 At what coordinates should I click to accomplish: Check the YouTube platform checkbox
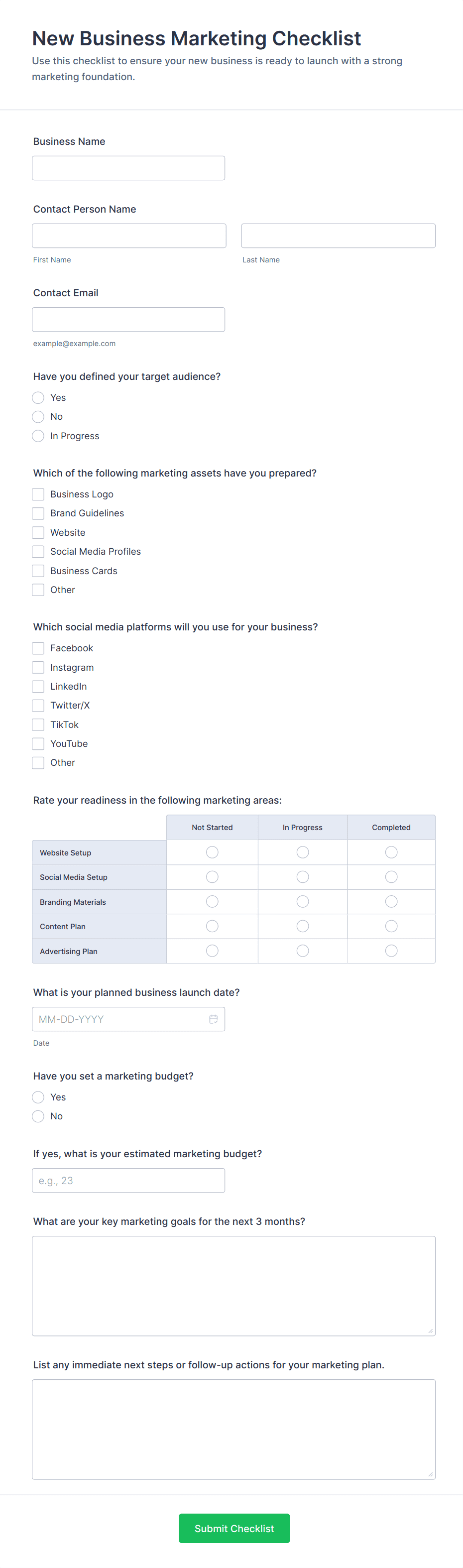[x=38, y=744]
